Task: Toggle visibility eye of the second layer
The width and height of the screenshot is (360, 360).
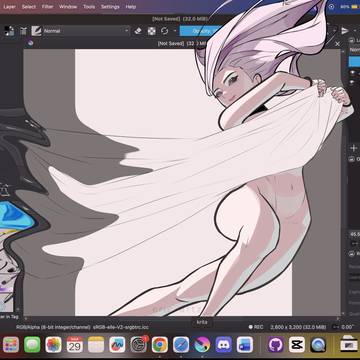Action: click(x=352, y=82)
